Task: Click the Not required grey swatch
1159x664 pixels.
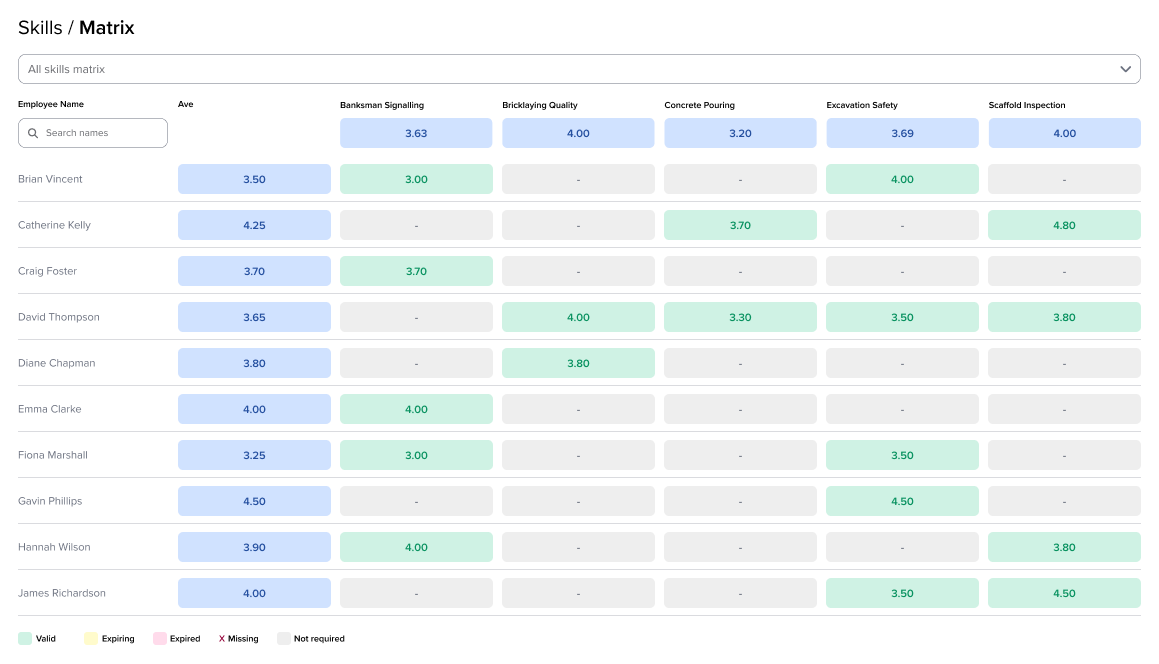Action: 284,638
